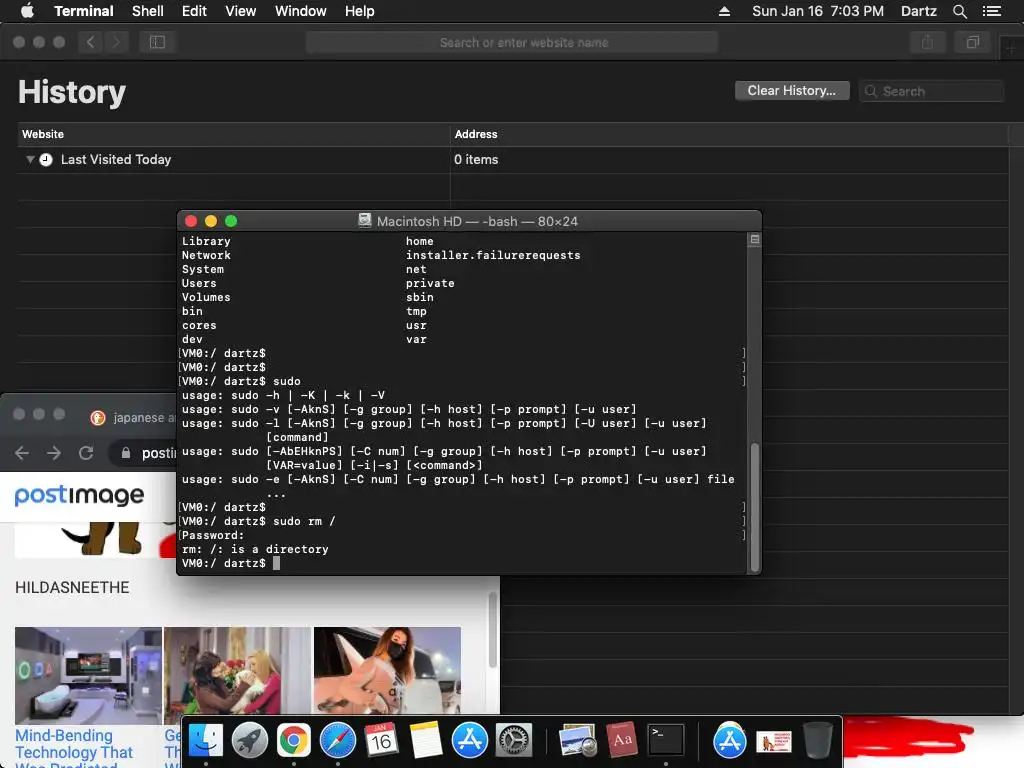Open Notes app in the Dock
The image size is (1024, 768).
click(426, 741)
